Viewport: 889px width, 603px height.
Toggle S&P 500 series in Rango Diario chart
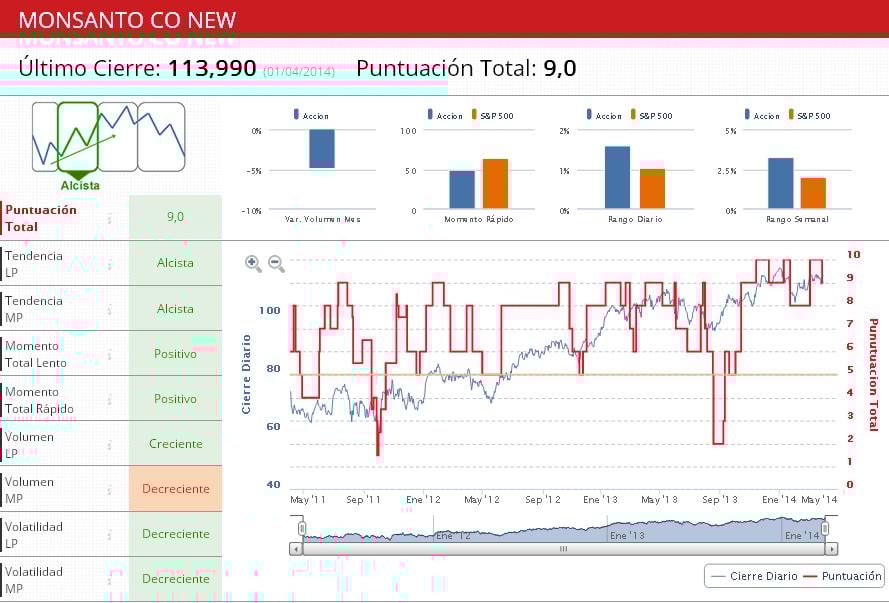click(651, 115)
